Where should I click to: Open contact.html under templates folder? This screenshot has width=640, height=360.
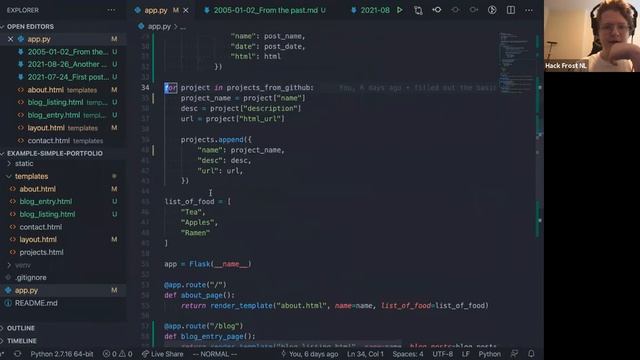[41, 227]
